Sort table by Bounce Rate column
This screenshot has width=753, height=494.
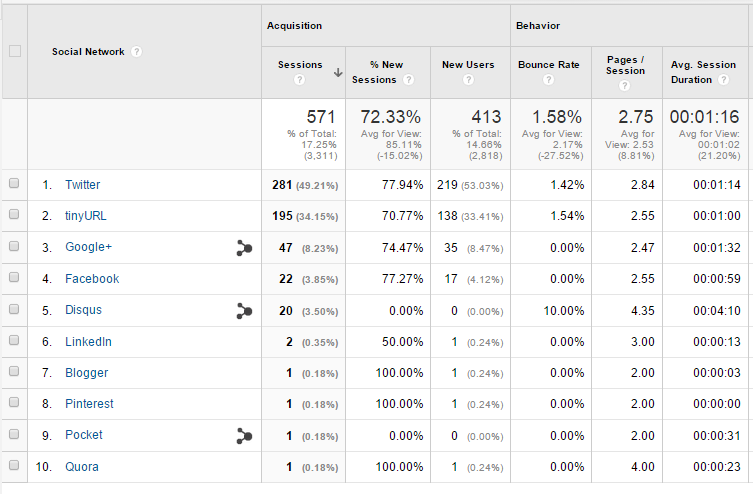pos(548,65)
